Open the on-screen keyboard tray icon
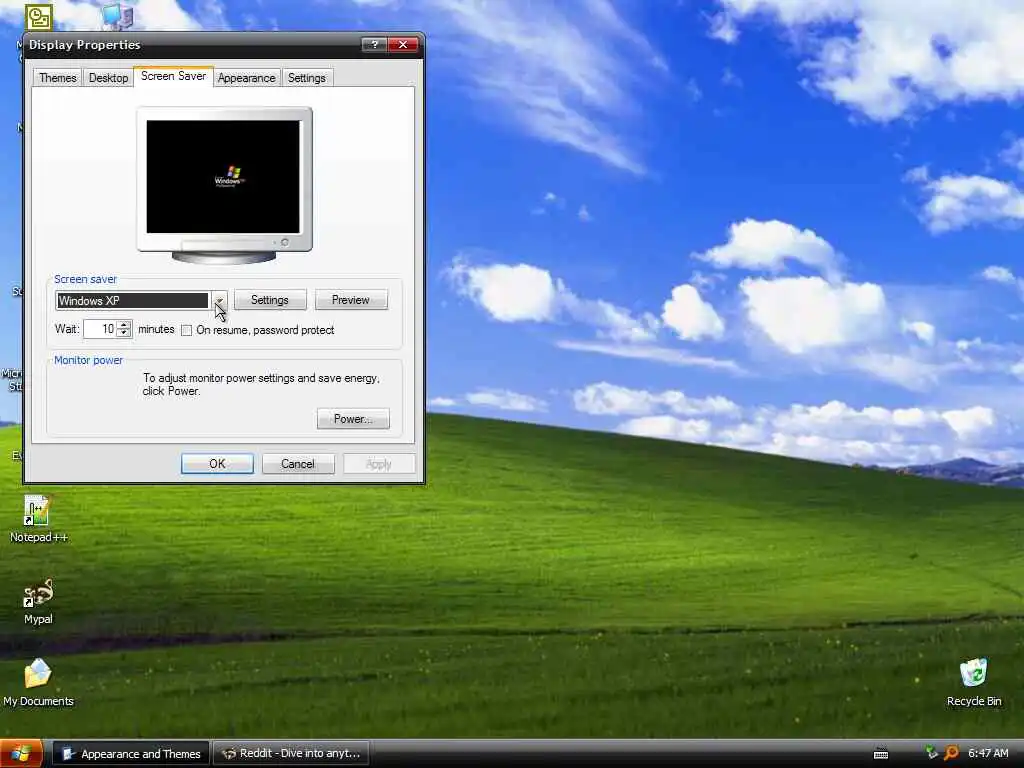Viewport: 1024px width, 768px height. [880, 754]
